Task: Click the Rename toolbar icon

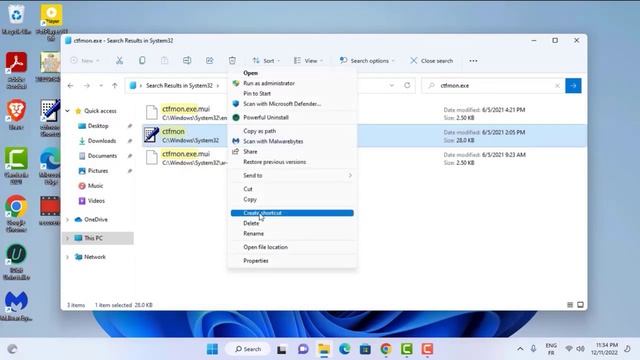Action: pyautogui.click(x=187, y=60)
